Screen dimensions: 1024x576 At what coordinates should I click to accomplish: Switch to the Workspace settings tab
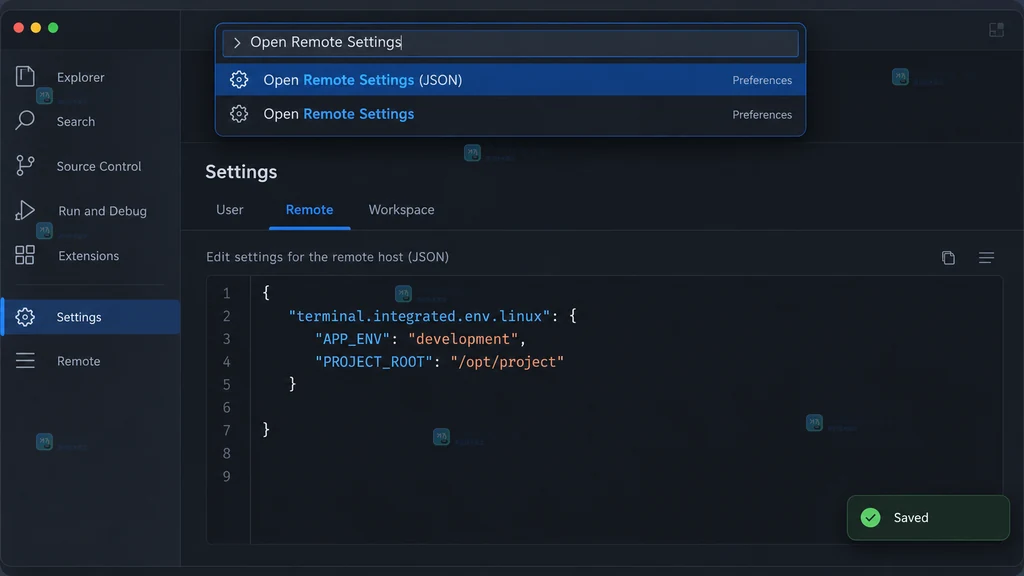[401, 210]
